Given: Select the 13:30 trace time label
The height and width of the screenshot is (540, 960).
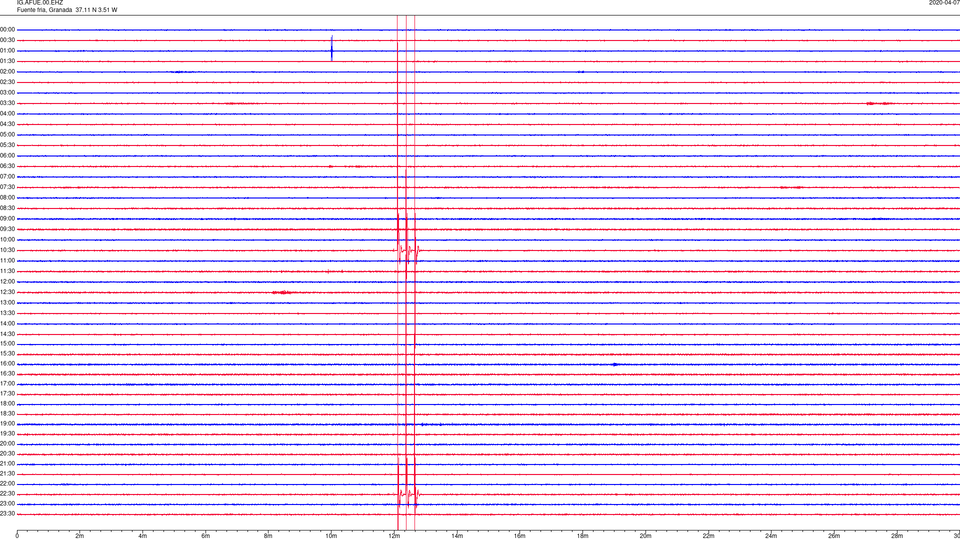Looking at the screenshot, I should [x=7, y=313].
